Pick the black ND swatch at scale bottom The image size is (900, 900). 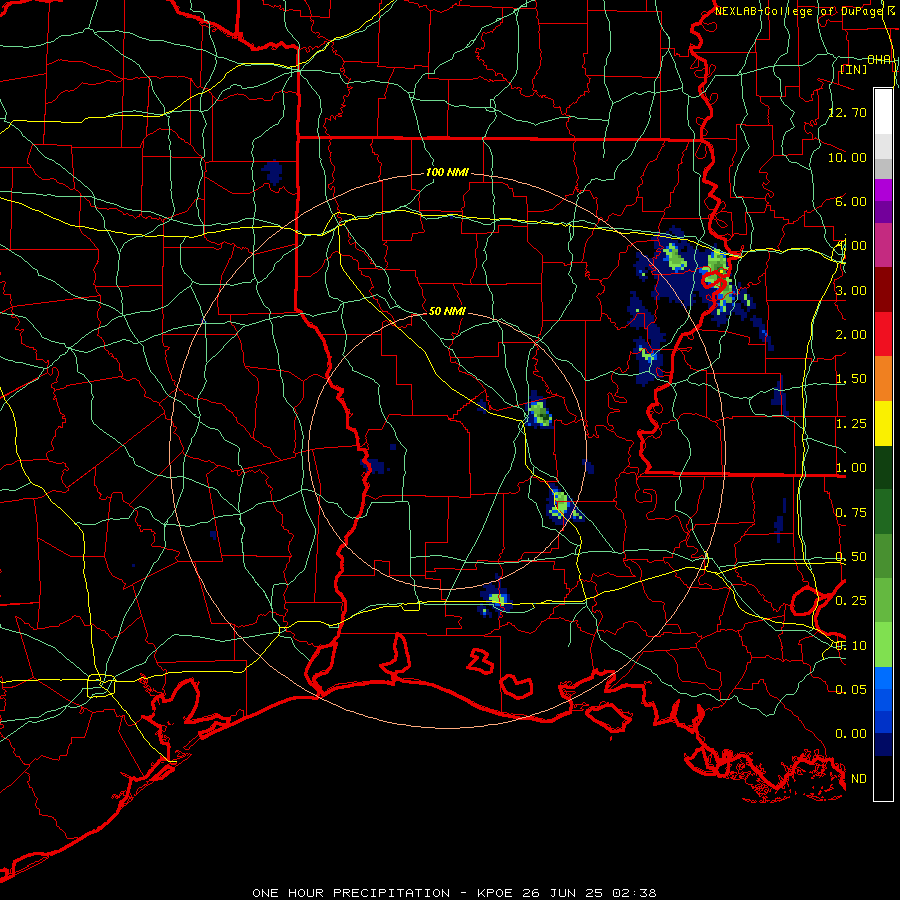tap(883, 778)
